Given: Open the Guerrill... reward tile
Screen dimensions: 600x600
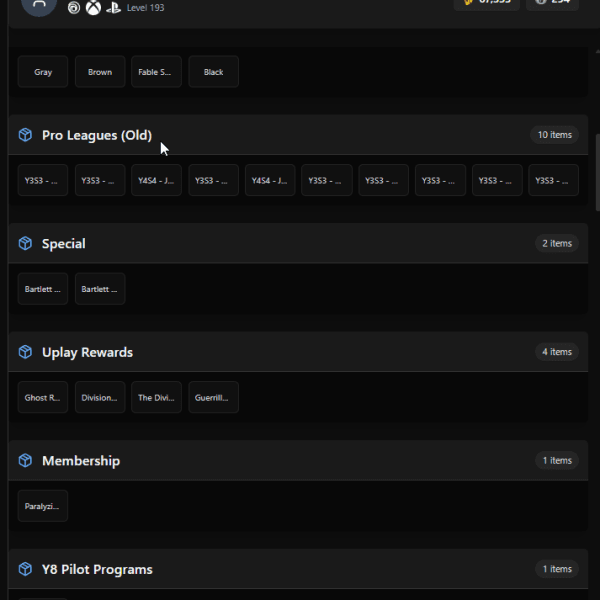Looking at the screenshot, I should 214,398.
